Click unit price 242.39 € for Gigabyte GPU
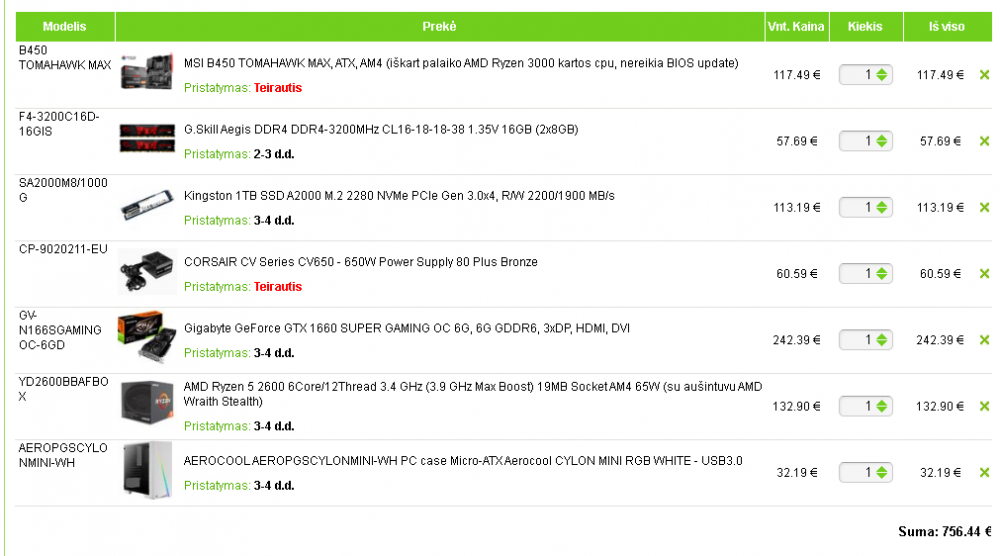The height and width of the screenshot is (556, 1000). pyautogui.click(x=797, y=340)
